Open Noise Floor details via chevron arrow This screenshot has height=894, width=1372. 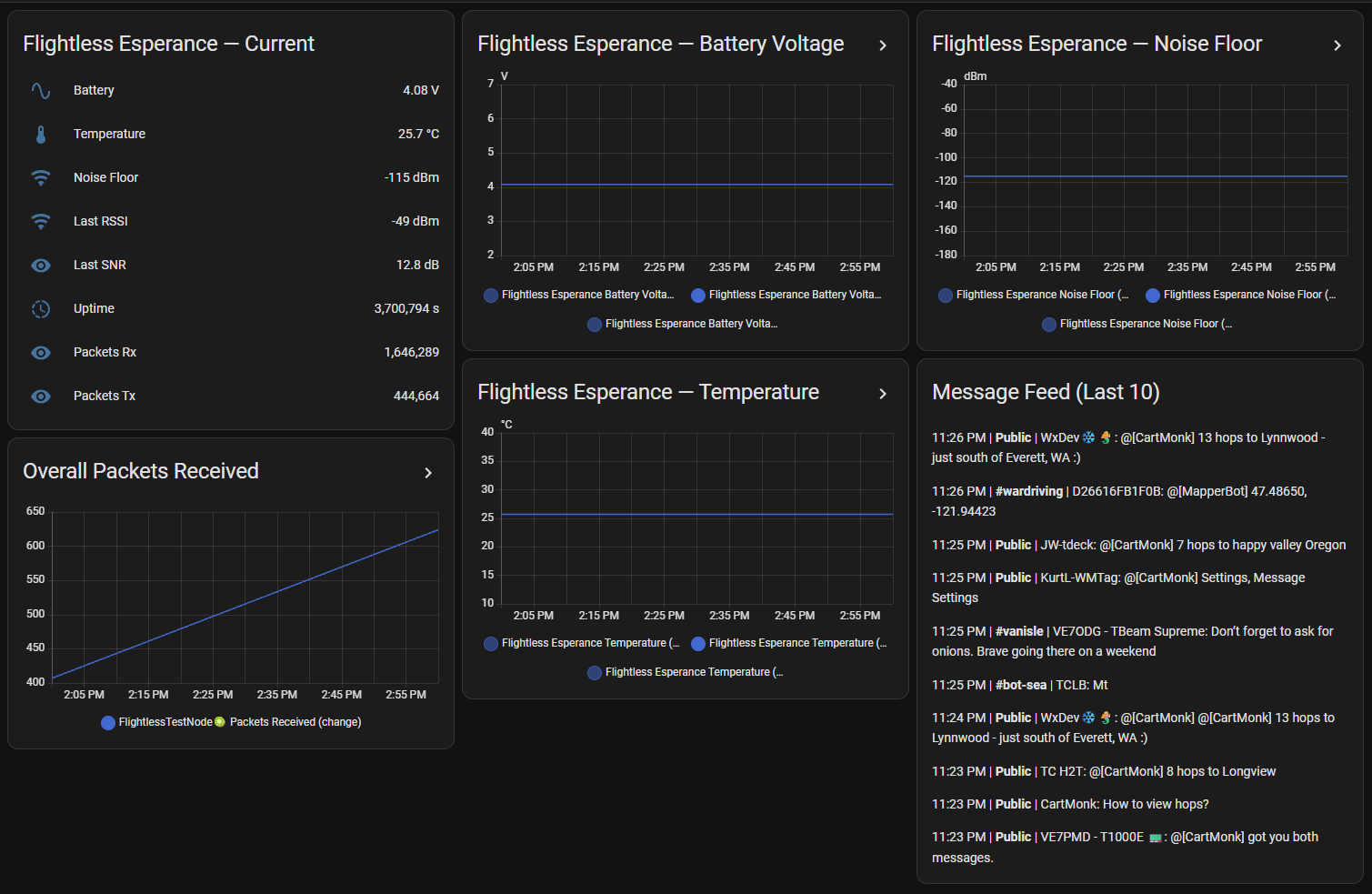(1337, 45)
